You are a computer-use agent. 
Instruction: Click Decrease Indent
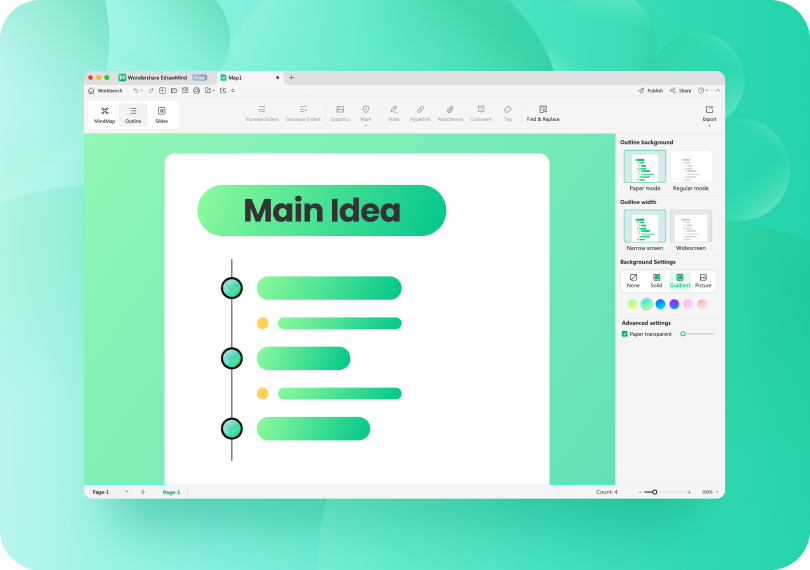303,113
